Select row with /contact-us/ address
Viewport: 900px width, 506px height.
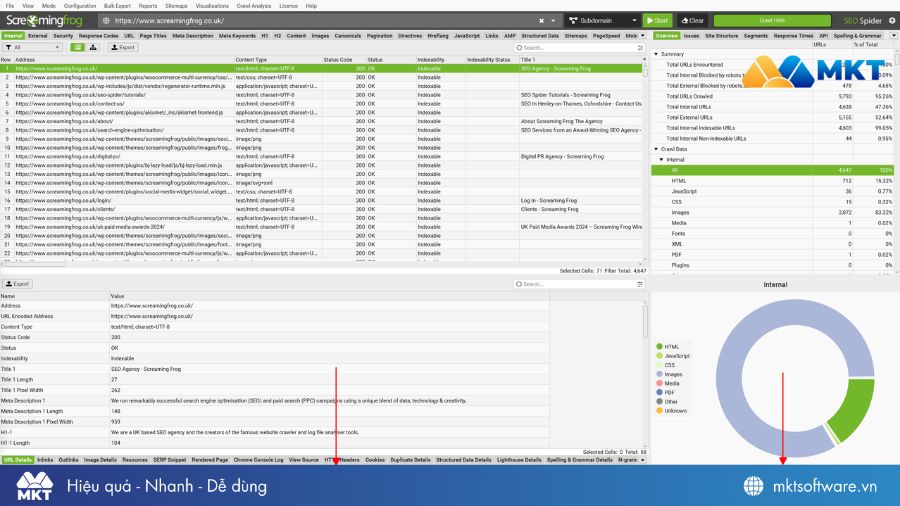(x=321, y=104)
